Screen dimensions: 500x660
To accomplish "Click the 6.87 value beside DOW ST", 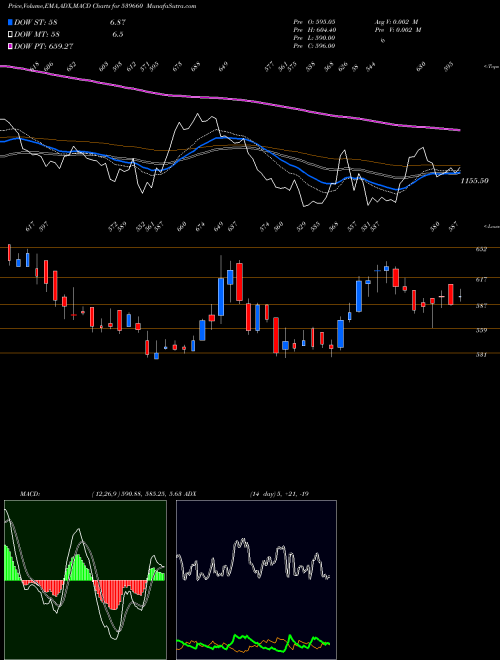I will pos(116,23).
